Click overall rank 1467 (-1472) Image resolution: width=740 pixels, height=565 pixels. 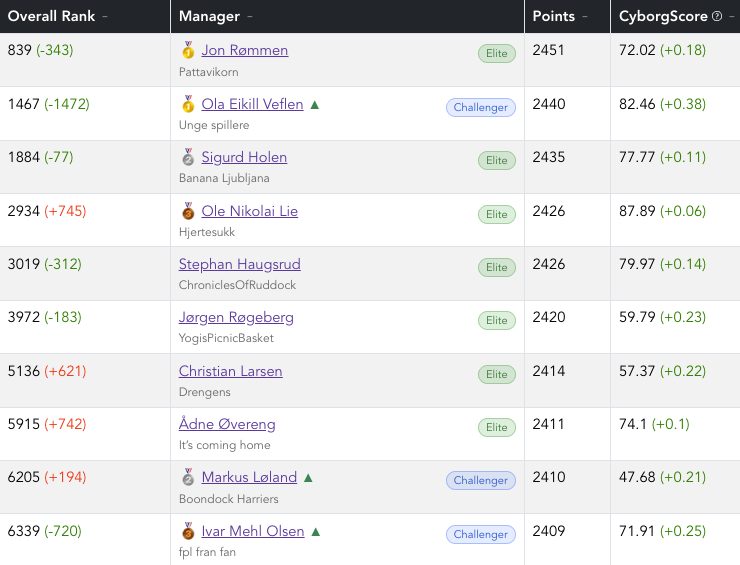[49, 104]
